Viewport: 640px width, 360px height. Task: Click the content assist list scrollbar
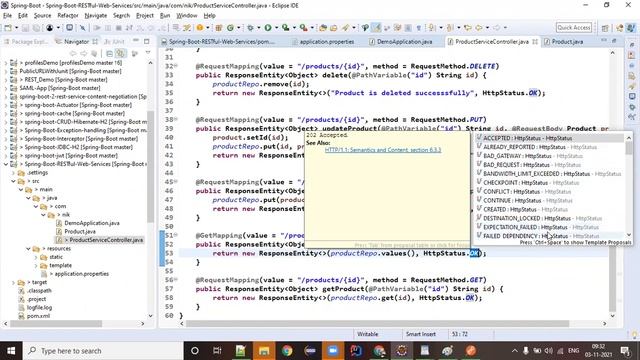click(629, 148)
